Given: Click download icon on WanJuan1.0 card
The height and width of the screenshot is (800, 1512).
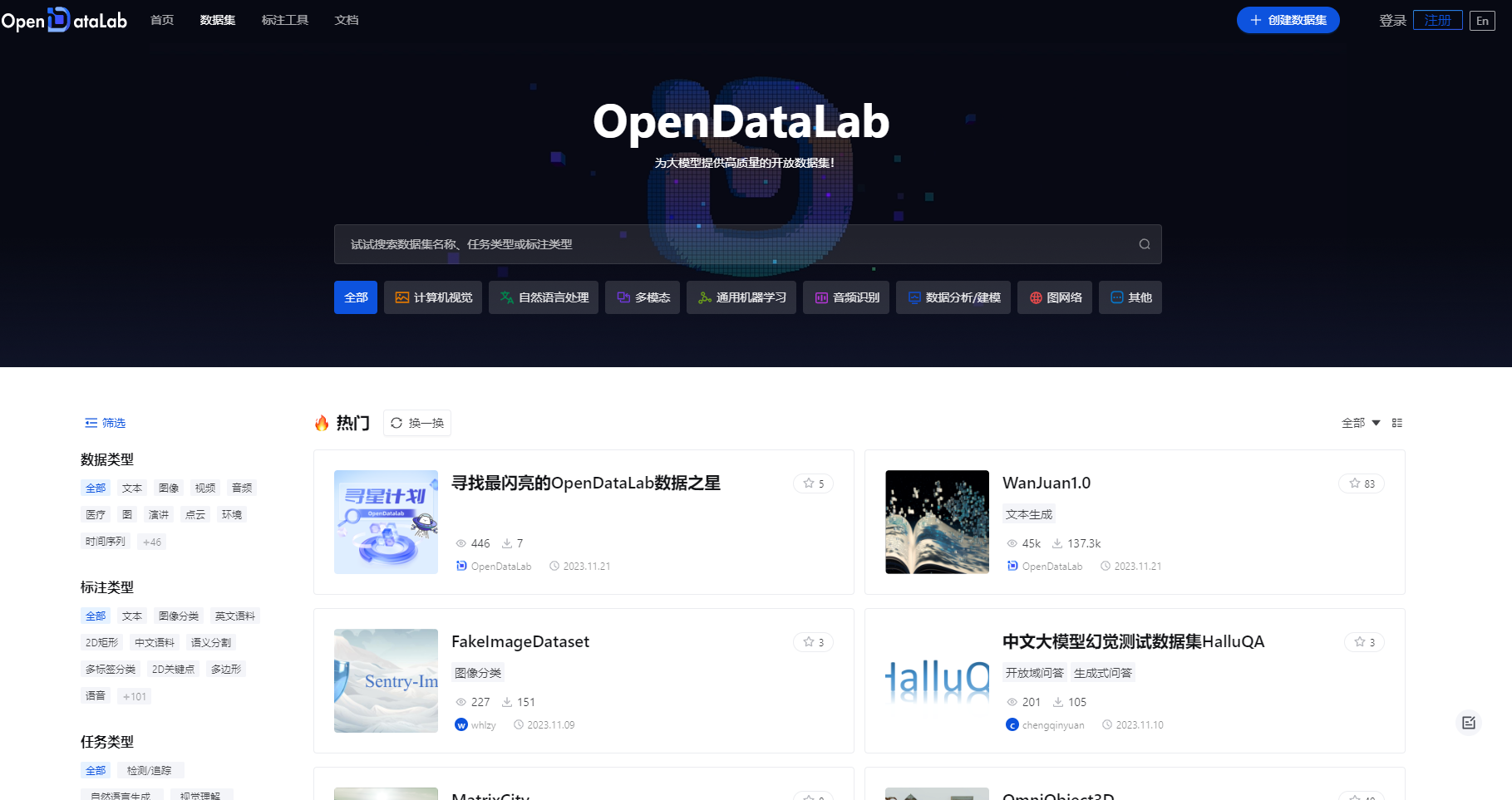Looking at the screenshot, I should 1057,543.
